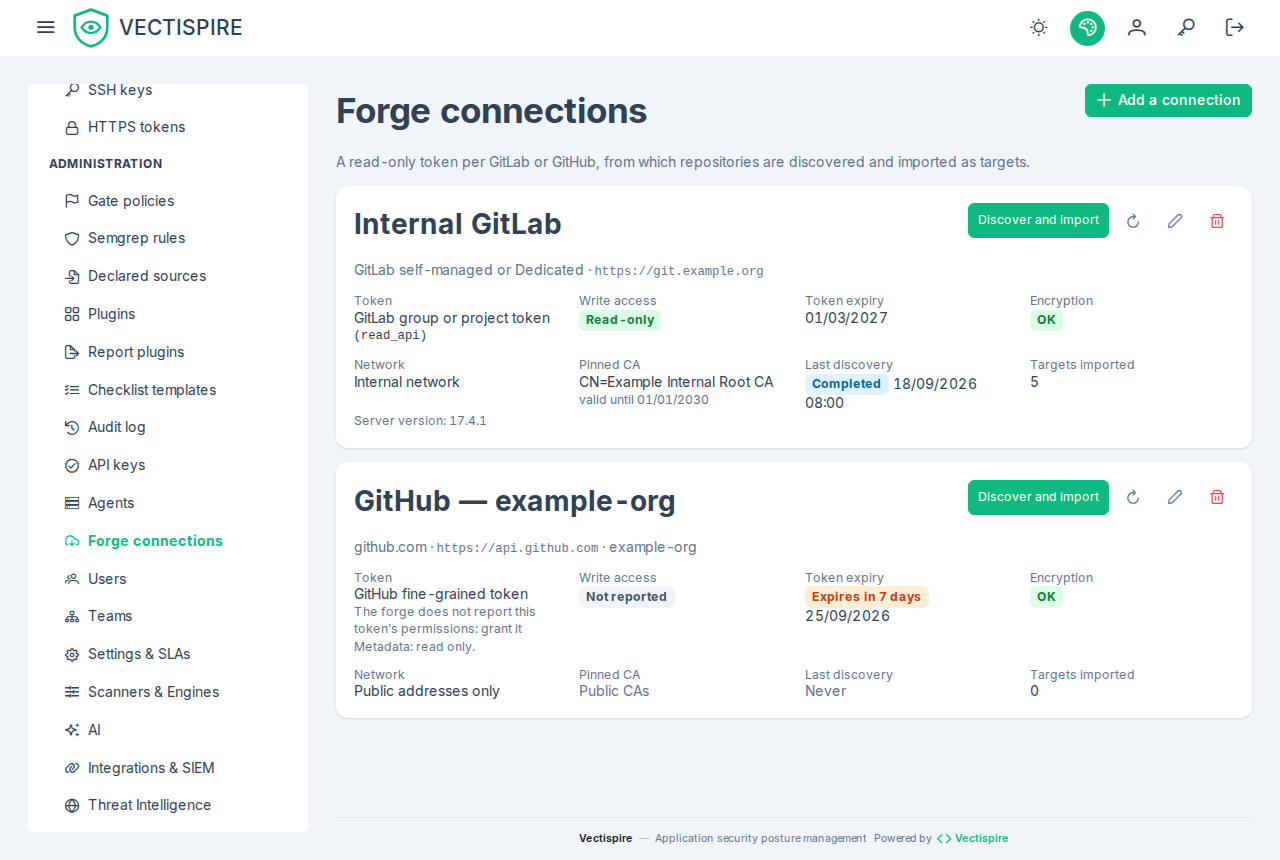Click the logout icon
This screenshot has width=1280, height=860.
(x=1235, y=27)
